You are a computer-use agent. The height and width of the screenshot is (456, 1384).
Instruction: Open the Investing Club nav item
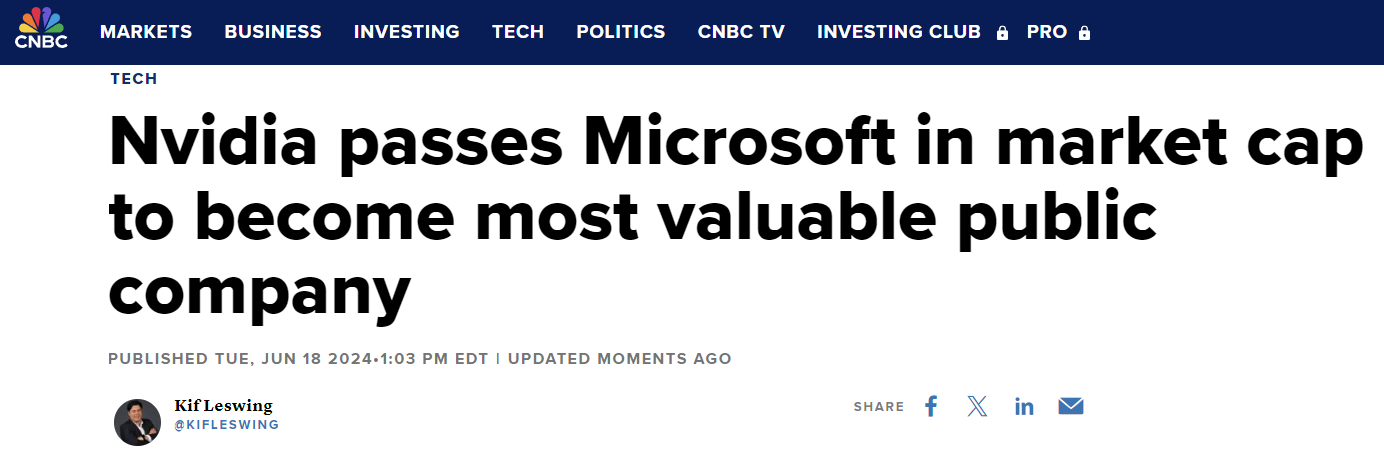(898, 32)
